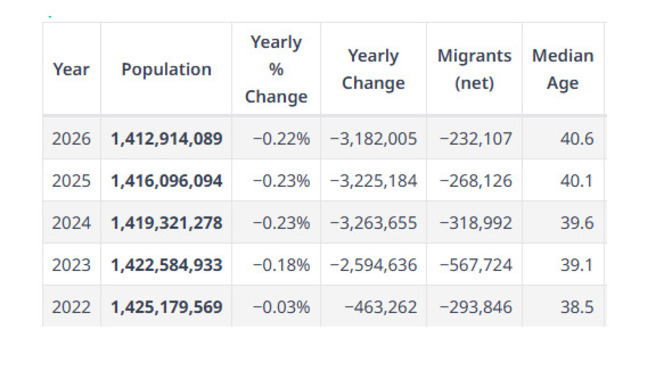Image resolution: width=672 pixels, height=378 pixels.
Task: Click population value 1,416,096,094
Action: (x=167, y=181)
